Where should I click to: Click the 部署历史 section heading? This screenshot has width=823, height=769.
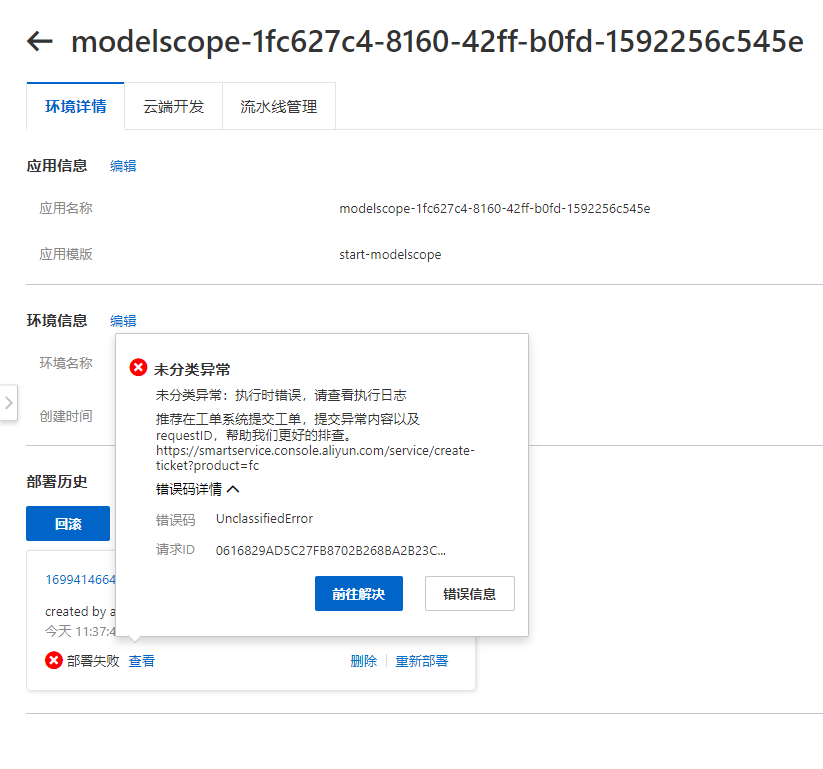click(57, 481)
